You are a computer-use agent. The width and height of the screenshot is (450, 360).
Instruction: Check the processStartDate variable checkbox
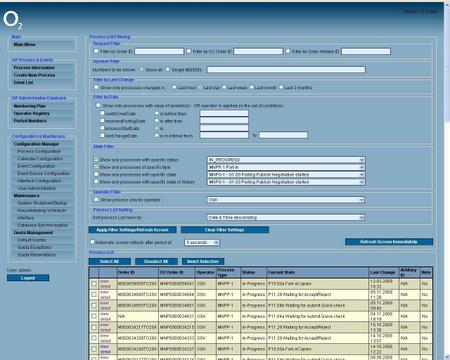coord(102,128)
